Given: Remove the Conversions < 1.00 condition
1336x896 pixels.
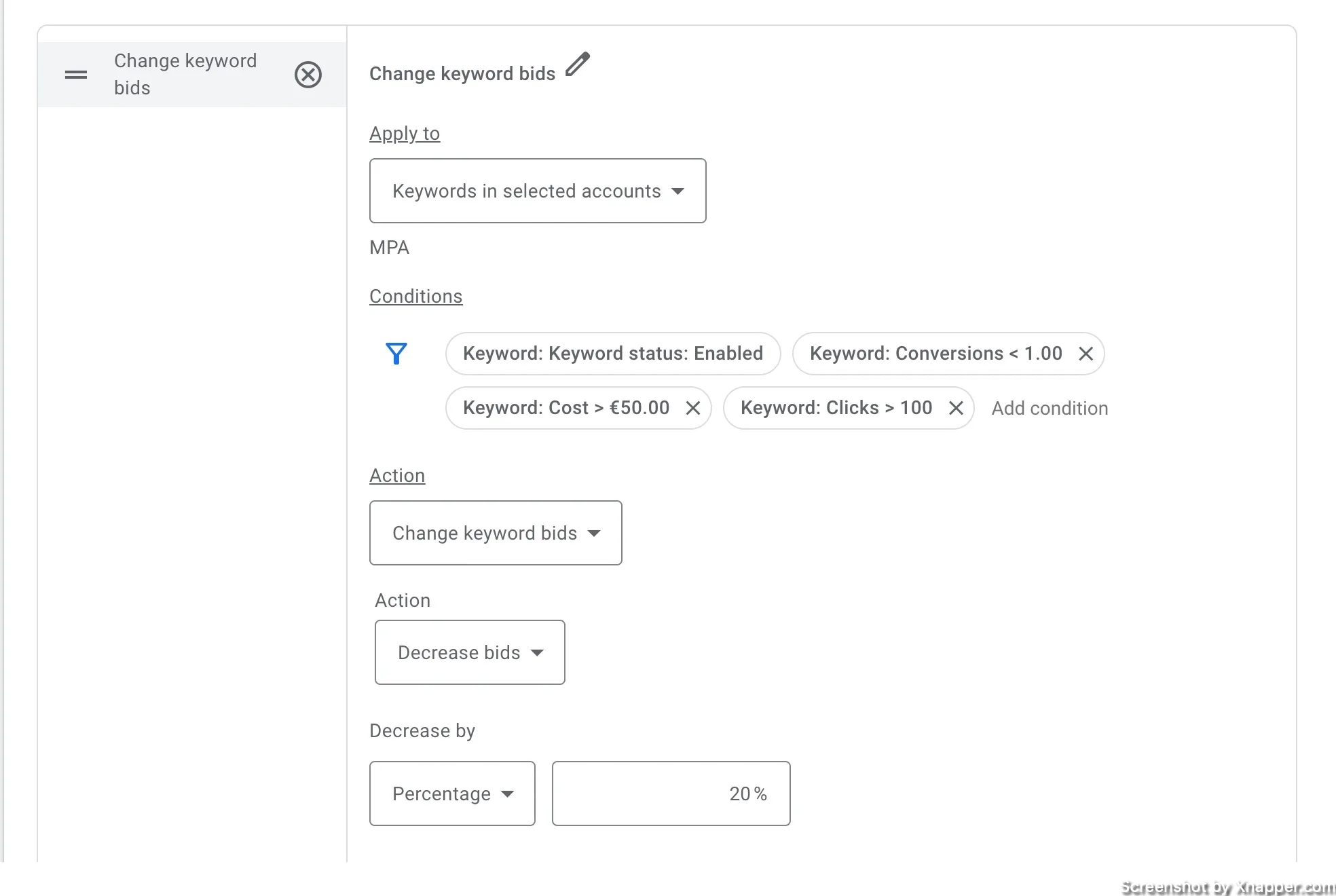Looking at the screenshot, I should pyautogui.click(x=1086, y=354).
